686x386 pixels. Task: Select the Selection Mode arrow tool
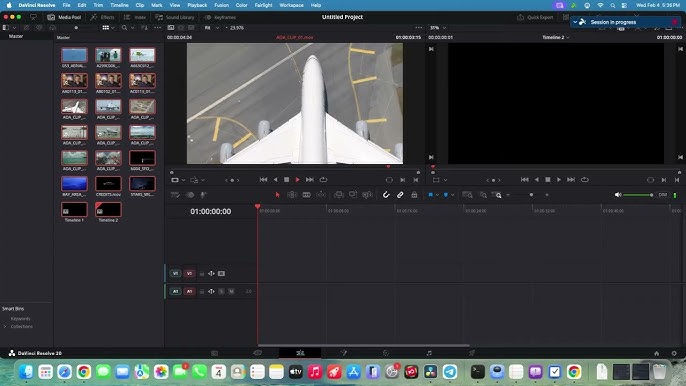pyautogui.click(x=277, y=195)
